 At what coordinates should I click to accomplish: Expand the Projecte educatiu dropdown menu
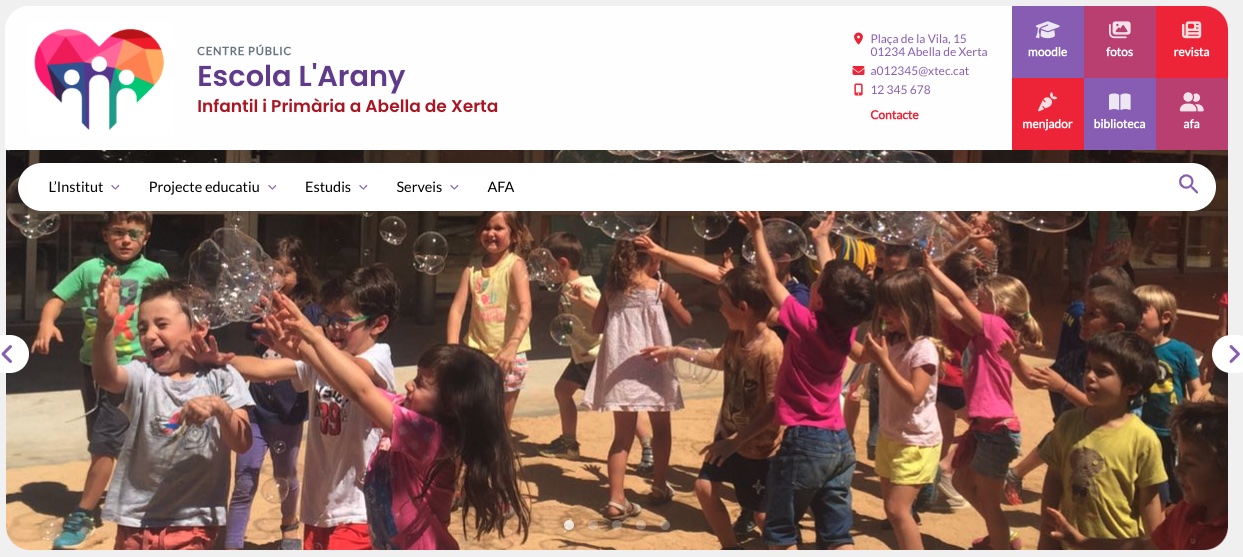pyautogui.click(x=213, y=187)
